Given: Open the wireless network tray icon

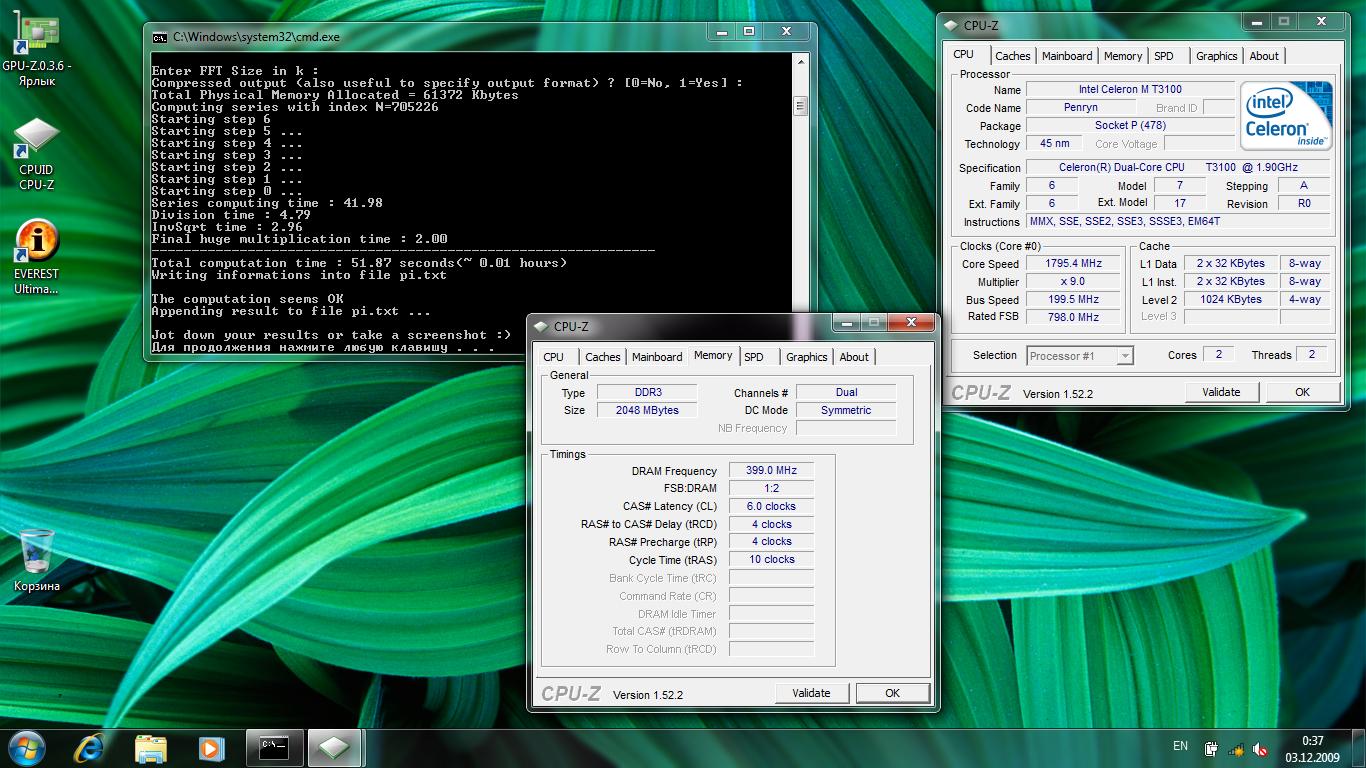Looking at the screenshot, I should [1237, 748].
